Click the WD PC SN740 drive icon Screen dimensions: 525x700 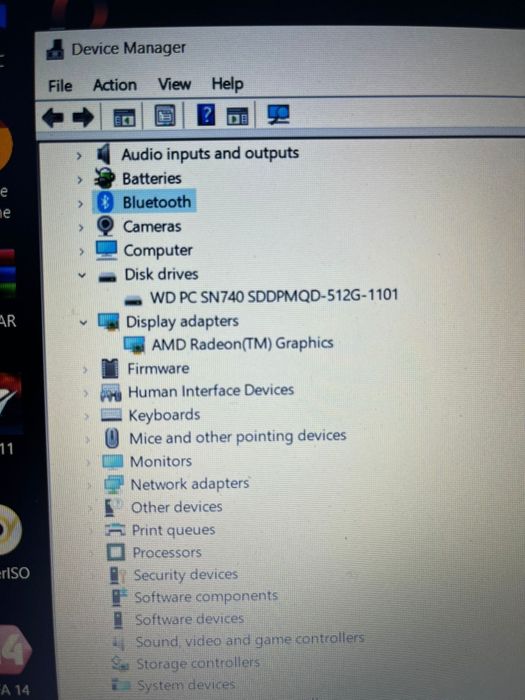[133, 301]
